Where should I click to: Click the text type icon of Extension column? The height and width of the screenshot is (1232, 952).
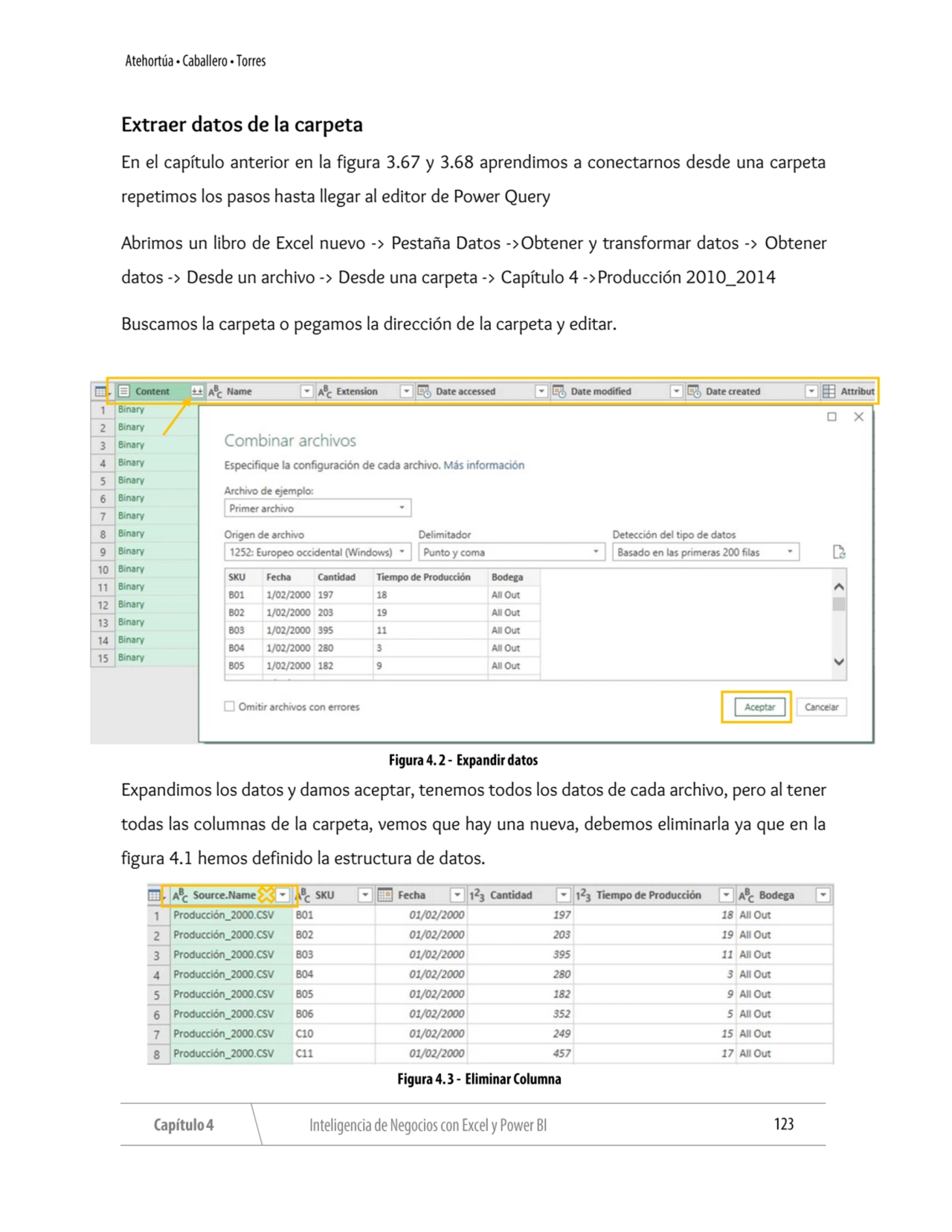coord(325,391)
